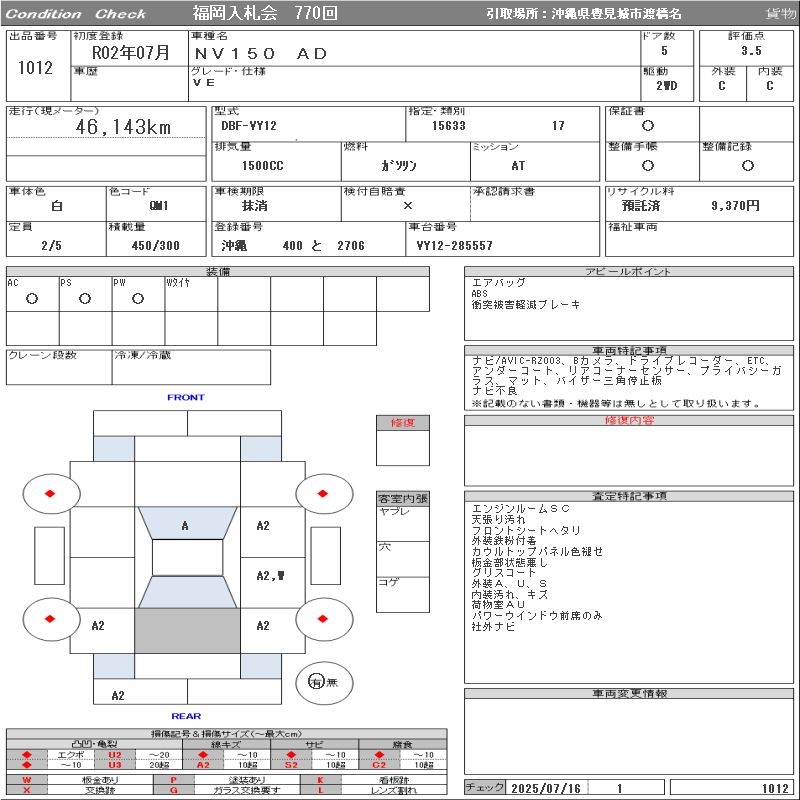The image size is (800, 800).
Task: Click the check date 2025/07/16
Action: [x=546, y=788]
